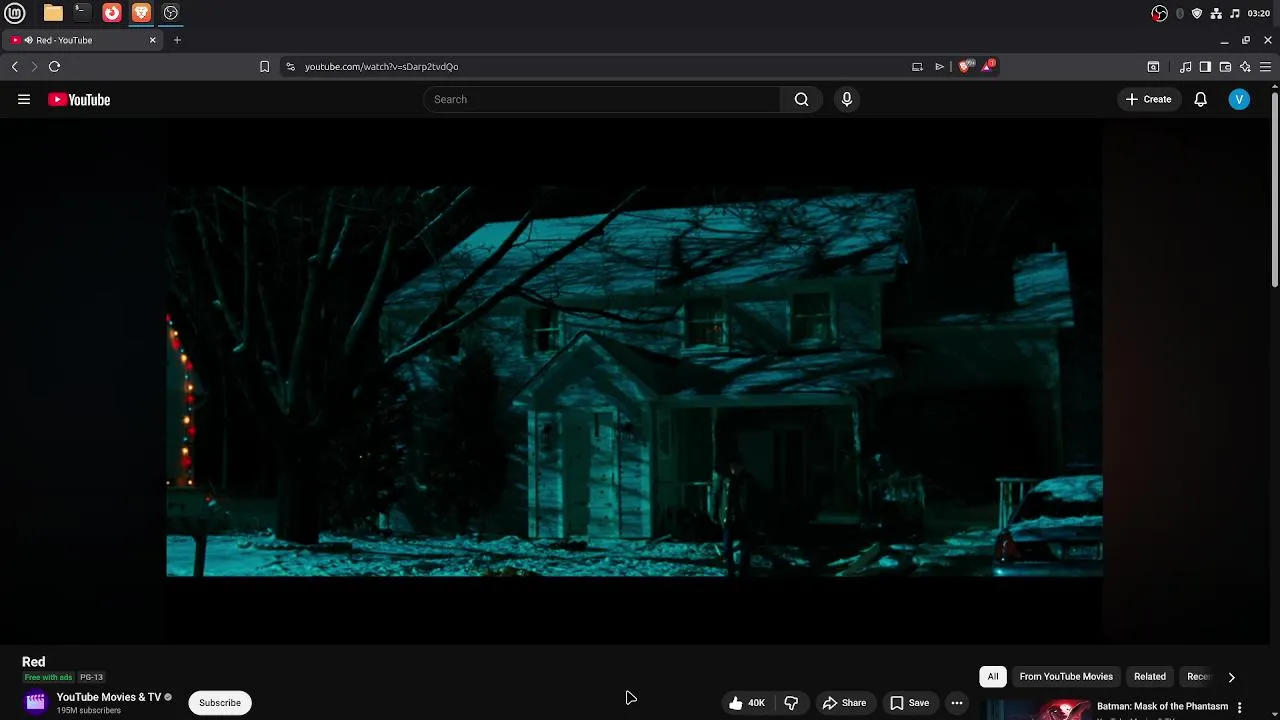Screen dimensions: 1280x720
Task: Select the 'Related' filter chip
Action: pos(1150,677)
